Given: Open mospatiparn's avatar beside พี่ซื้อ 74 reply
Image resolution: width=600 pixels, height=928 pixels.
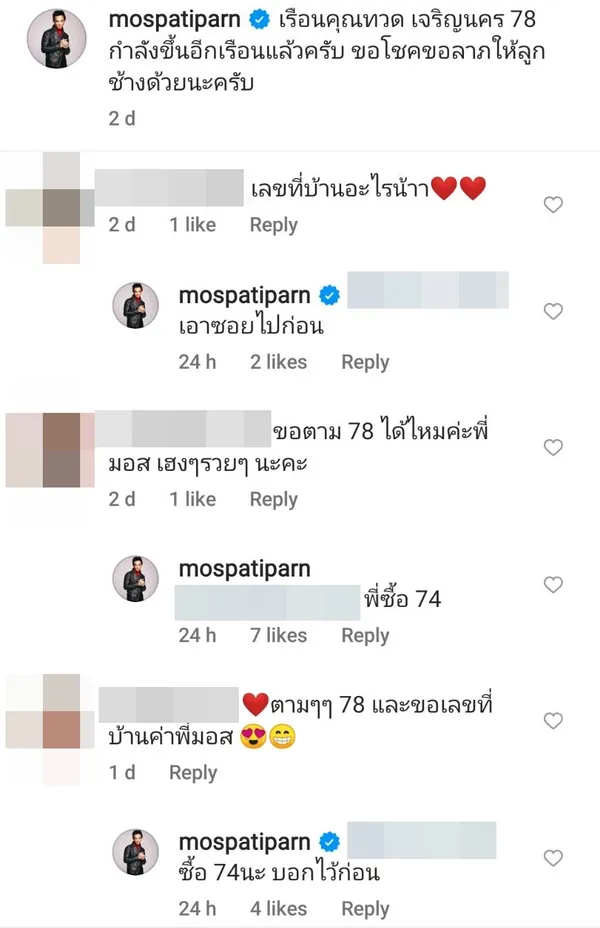Looking at the screenshot, I should pyautogui.click(x=136, y=579).
